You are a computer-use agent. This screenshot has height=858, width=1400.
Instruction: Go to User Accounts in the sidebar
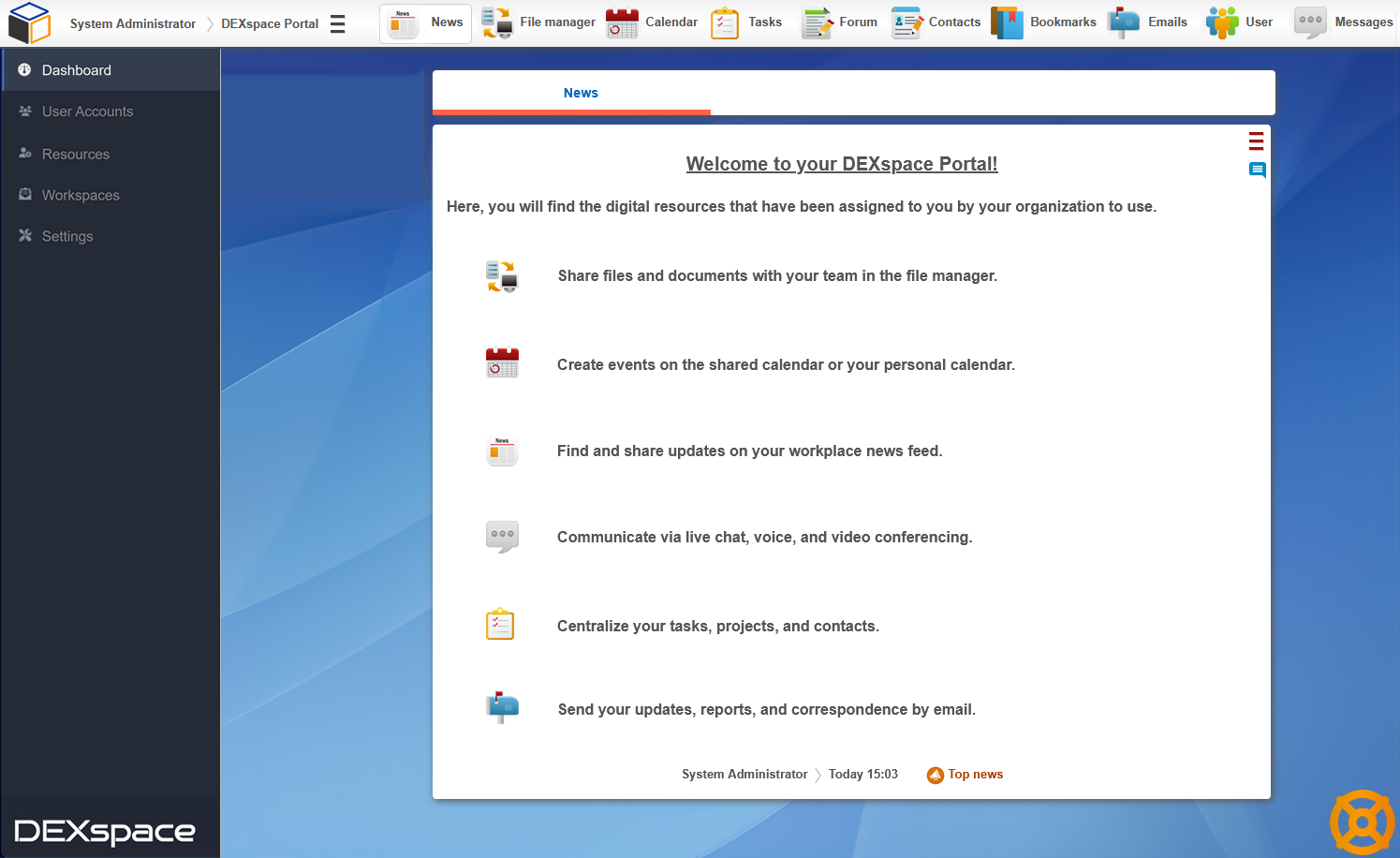(111, 111)
